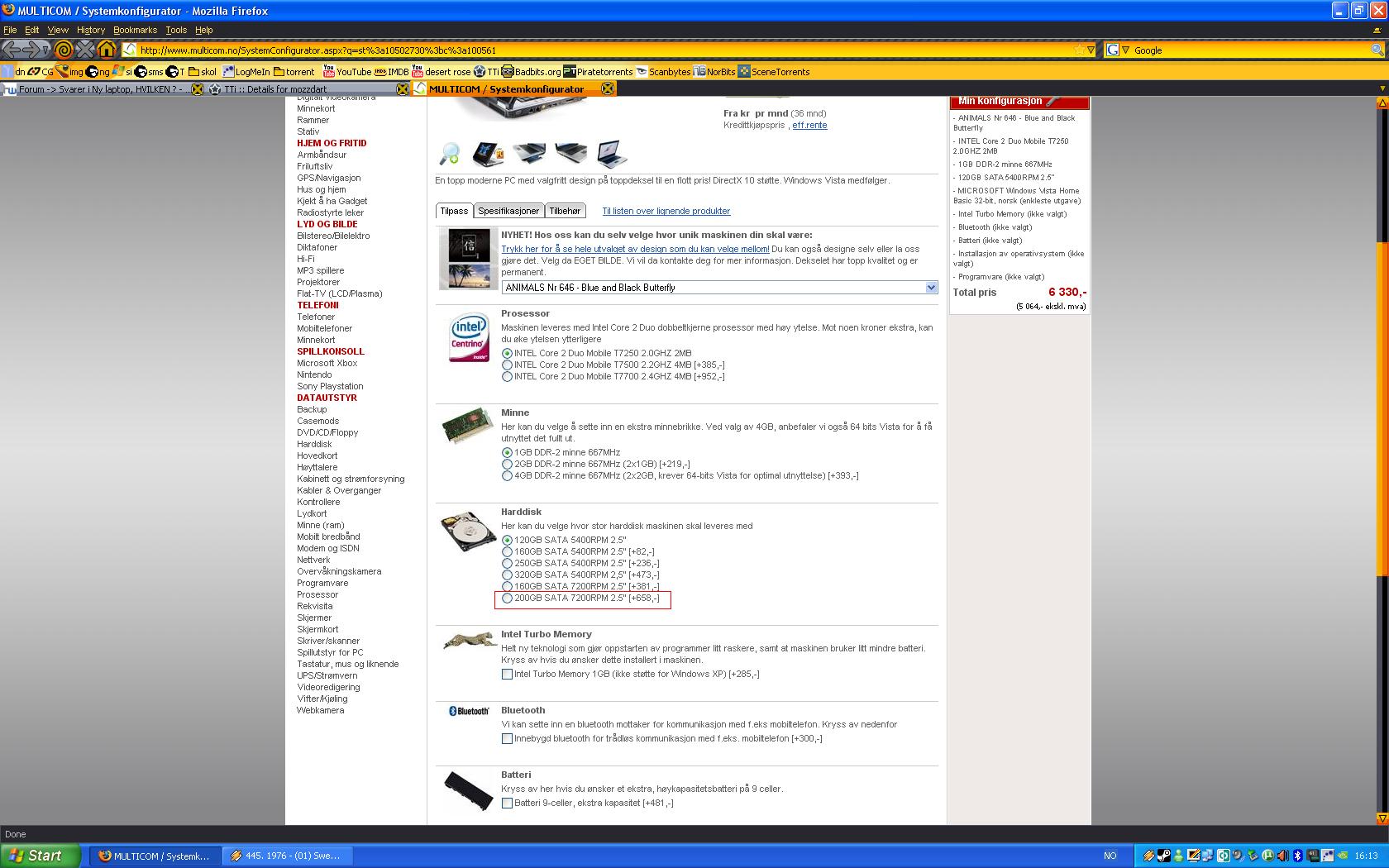Check Batteri 9-celler ekstra kapasitet
This screenshot has width=1389, height=868.
click(507, 803)
